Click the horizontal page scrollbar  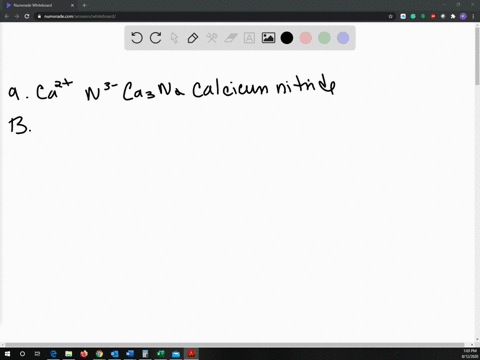click(x=234, y=345)
